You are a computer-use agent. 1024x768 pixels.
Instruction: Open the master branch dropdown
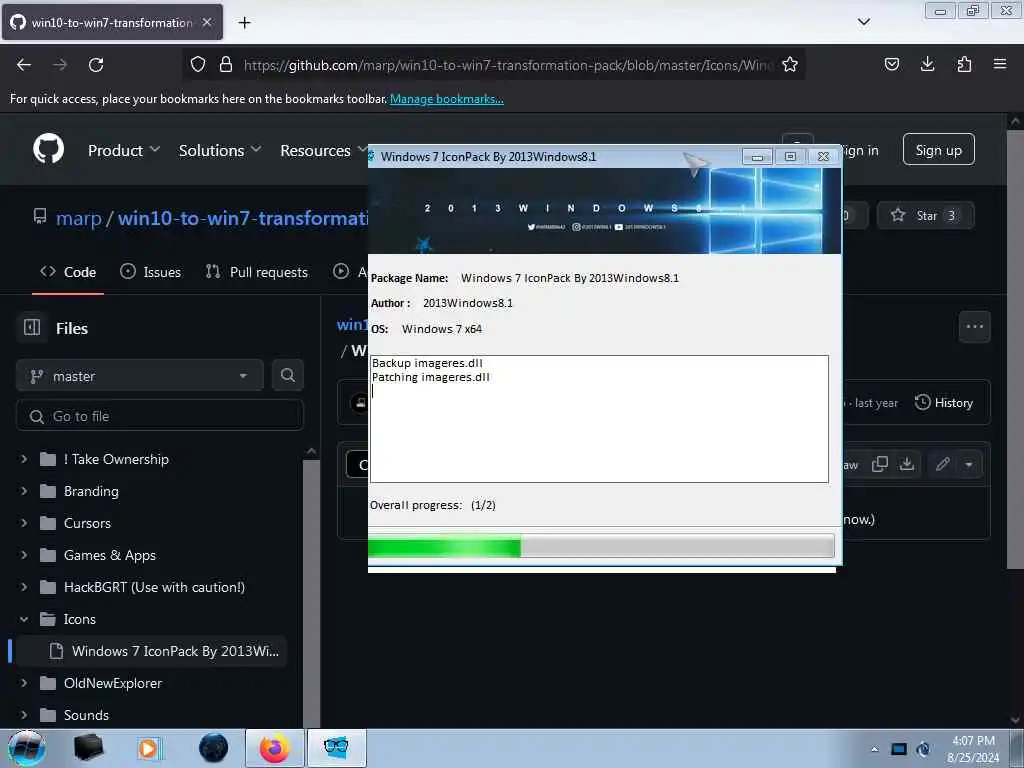pos(139,376)
